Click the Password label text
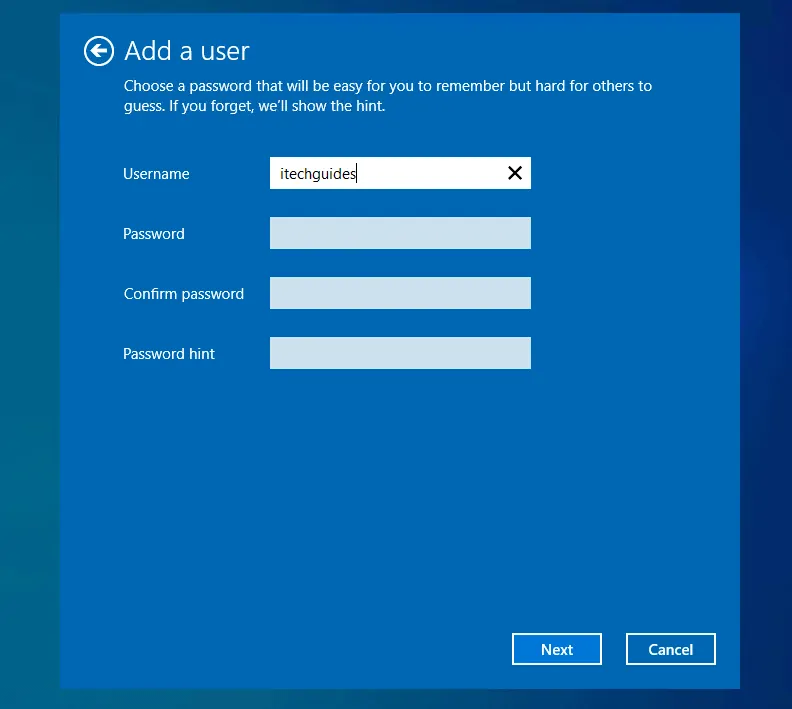This screenshot has width=792, height=709. (x=154, y=234)
